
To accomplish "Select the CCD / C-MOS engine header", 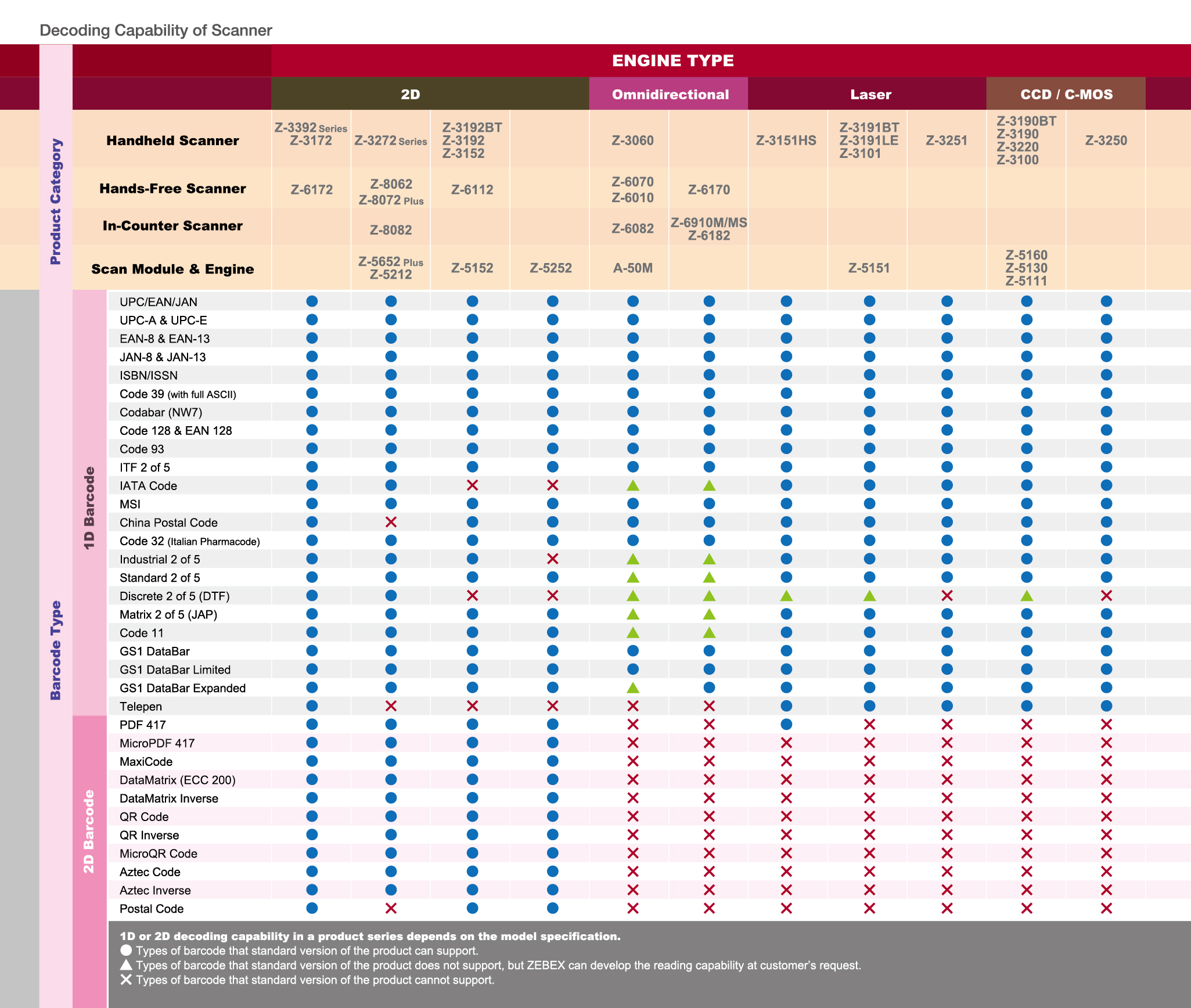I will click(x=1066, y=94).
